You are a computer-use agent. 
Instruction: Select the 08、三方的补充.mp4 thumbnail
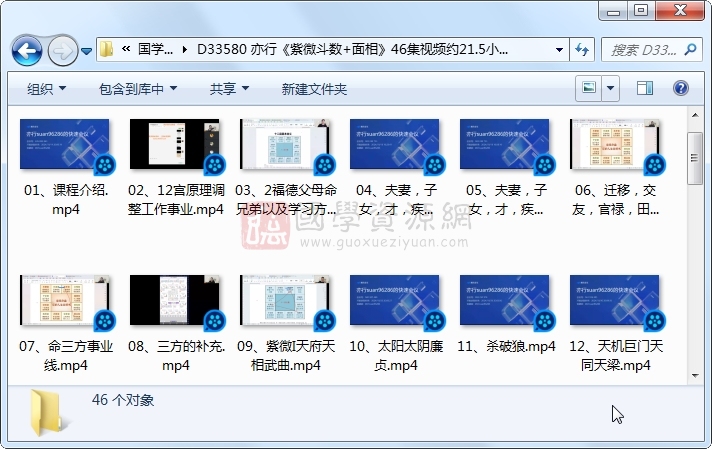click(174, 300)
